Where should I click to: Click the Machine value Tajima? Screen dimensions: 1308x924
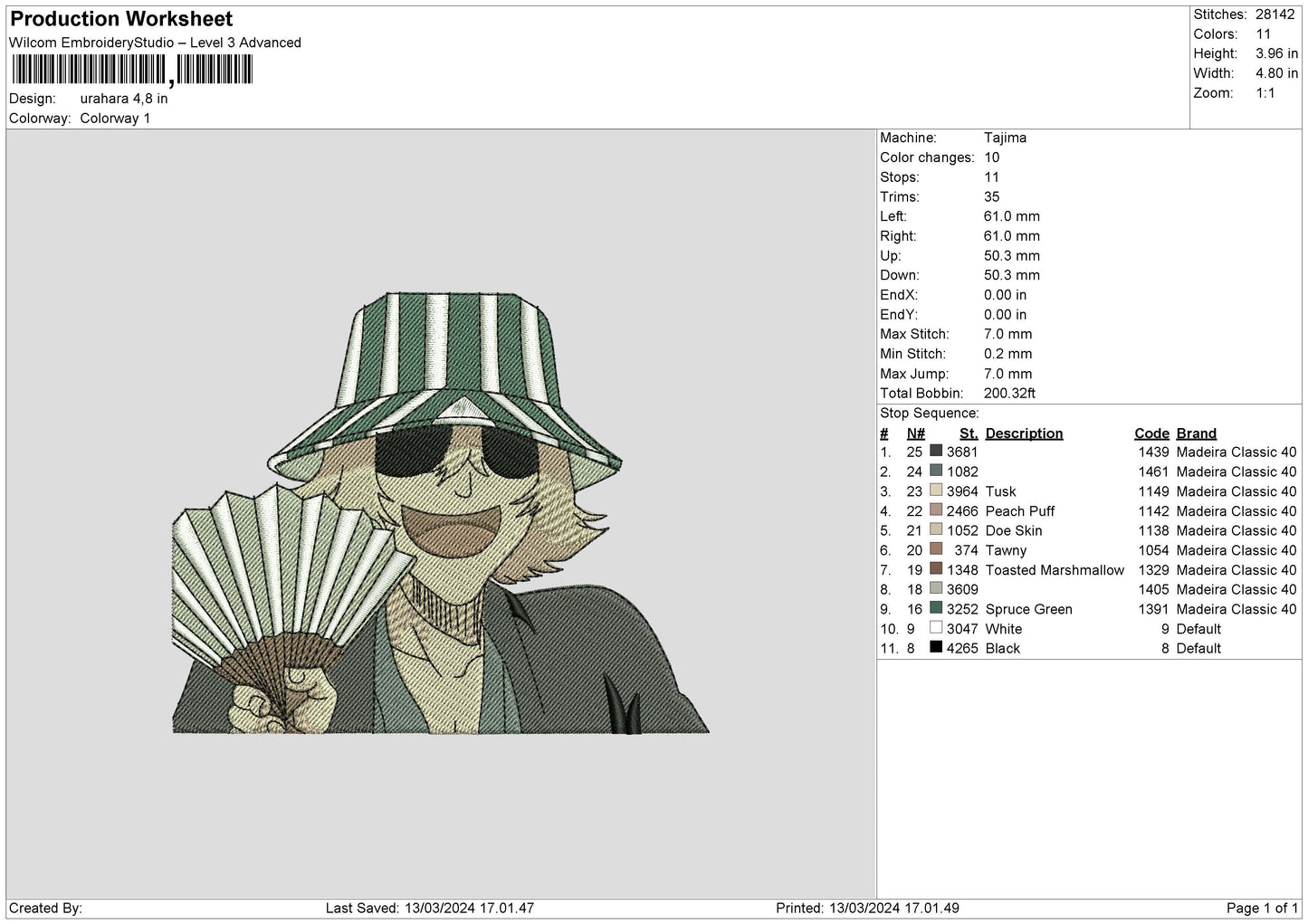(1005, 138)
